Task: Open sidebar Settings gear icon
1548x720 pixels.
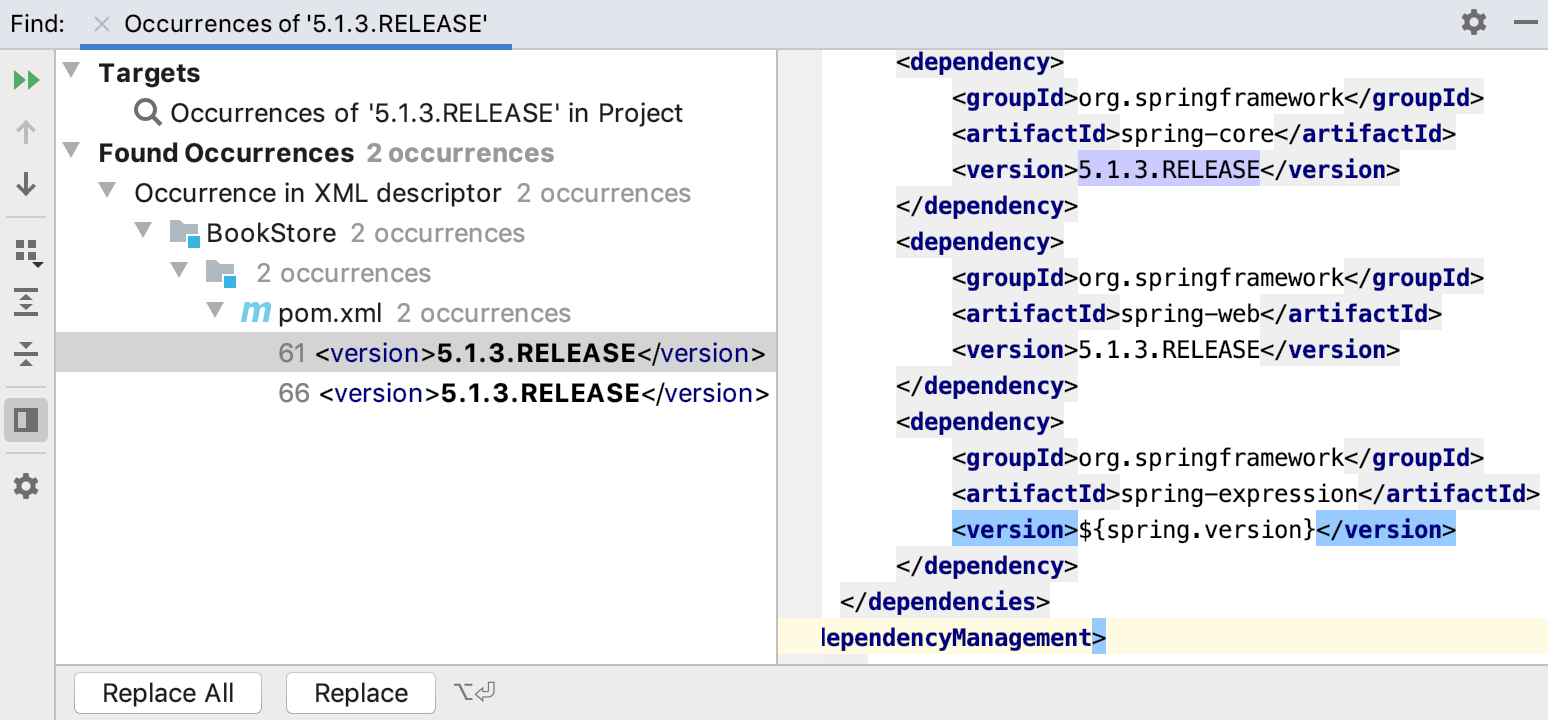Action: click(x=27, y=487)
